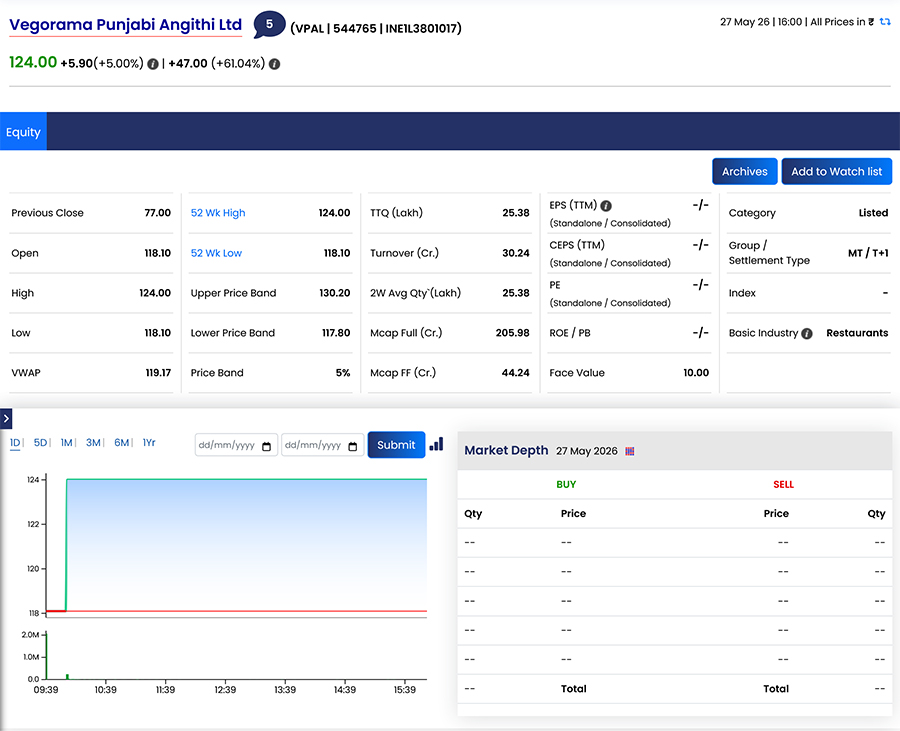Viewport: 900px width, 731px height.
Task: Click the Price Band value 5%
Action: click(x=343, y=373)
